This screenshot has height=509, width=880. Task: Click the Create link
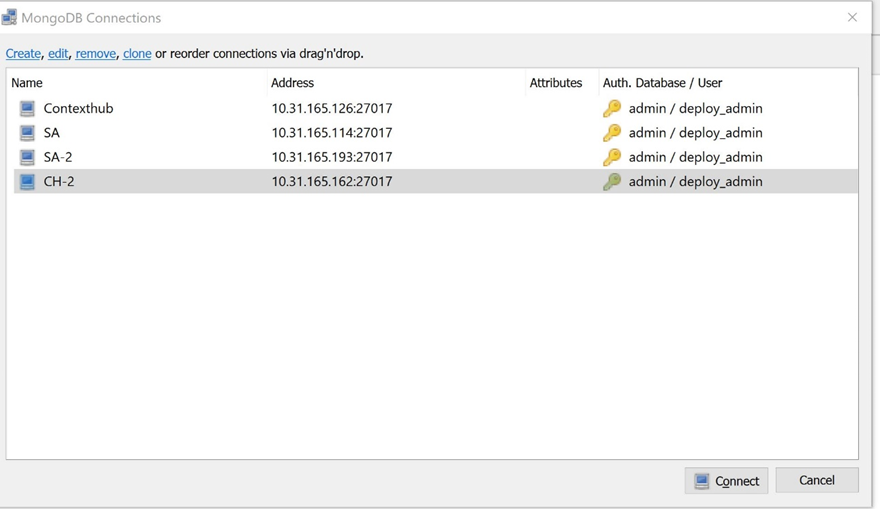click(23, 54)
